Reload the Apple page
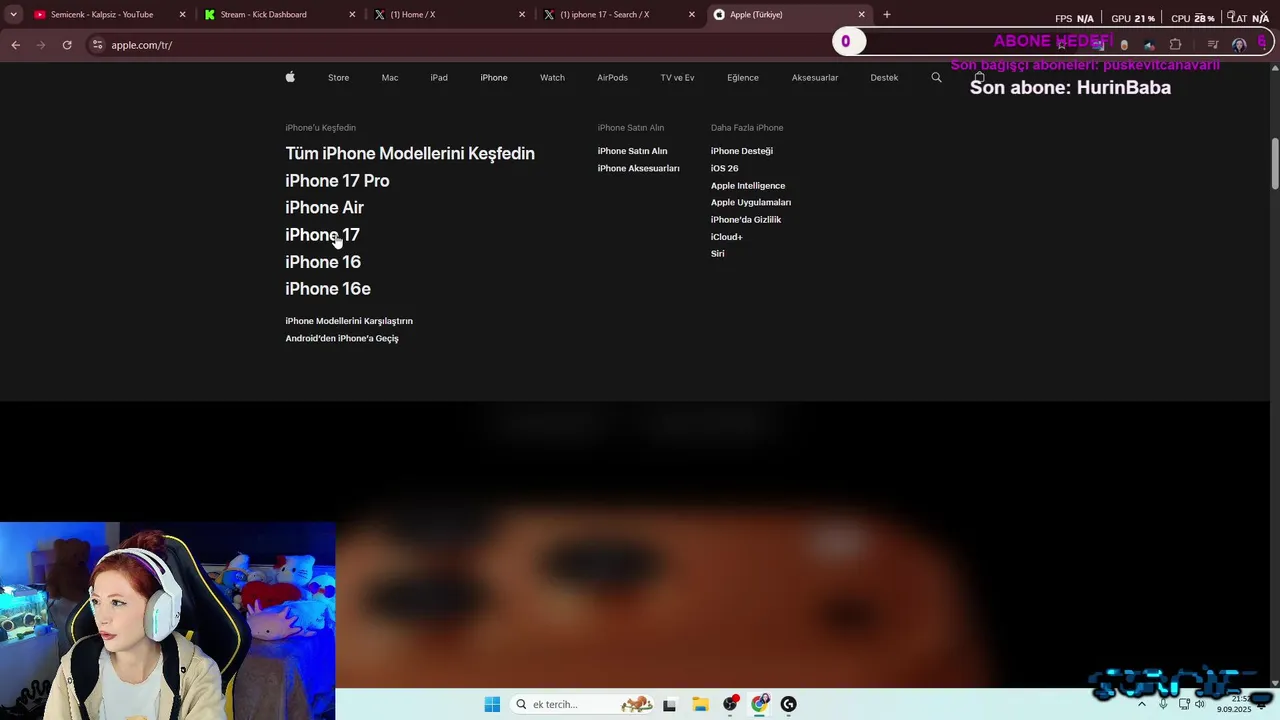 [67, 45]
